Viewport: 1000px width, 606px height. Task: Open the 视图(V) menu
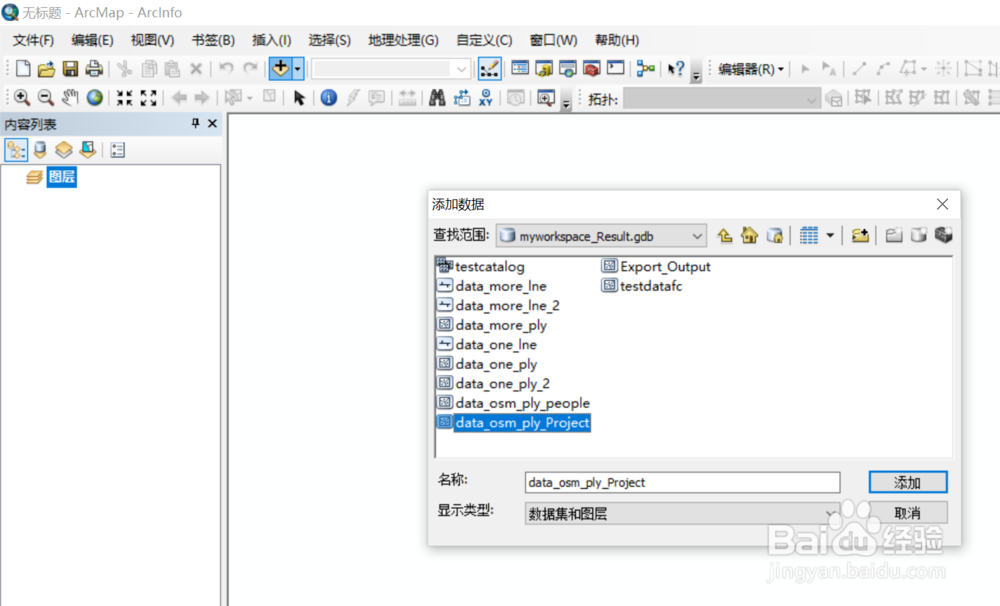pos(152,40)
